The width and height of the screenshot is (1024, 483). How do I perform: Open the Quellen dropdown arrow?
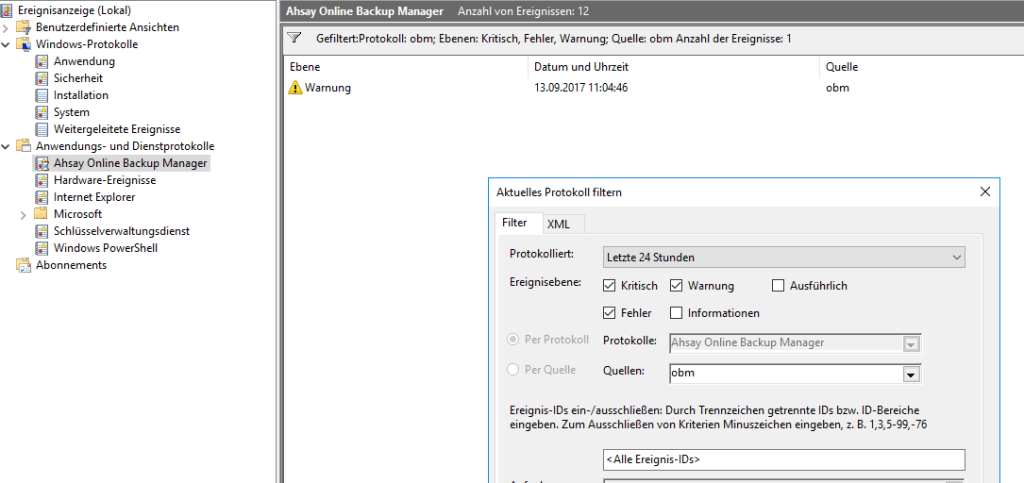[x=912, y=374]
